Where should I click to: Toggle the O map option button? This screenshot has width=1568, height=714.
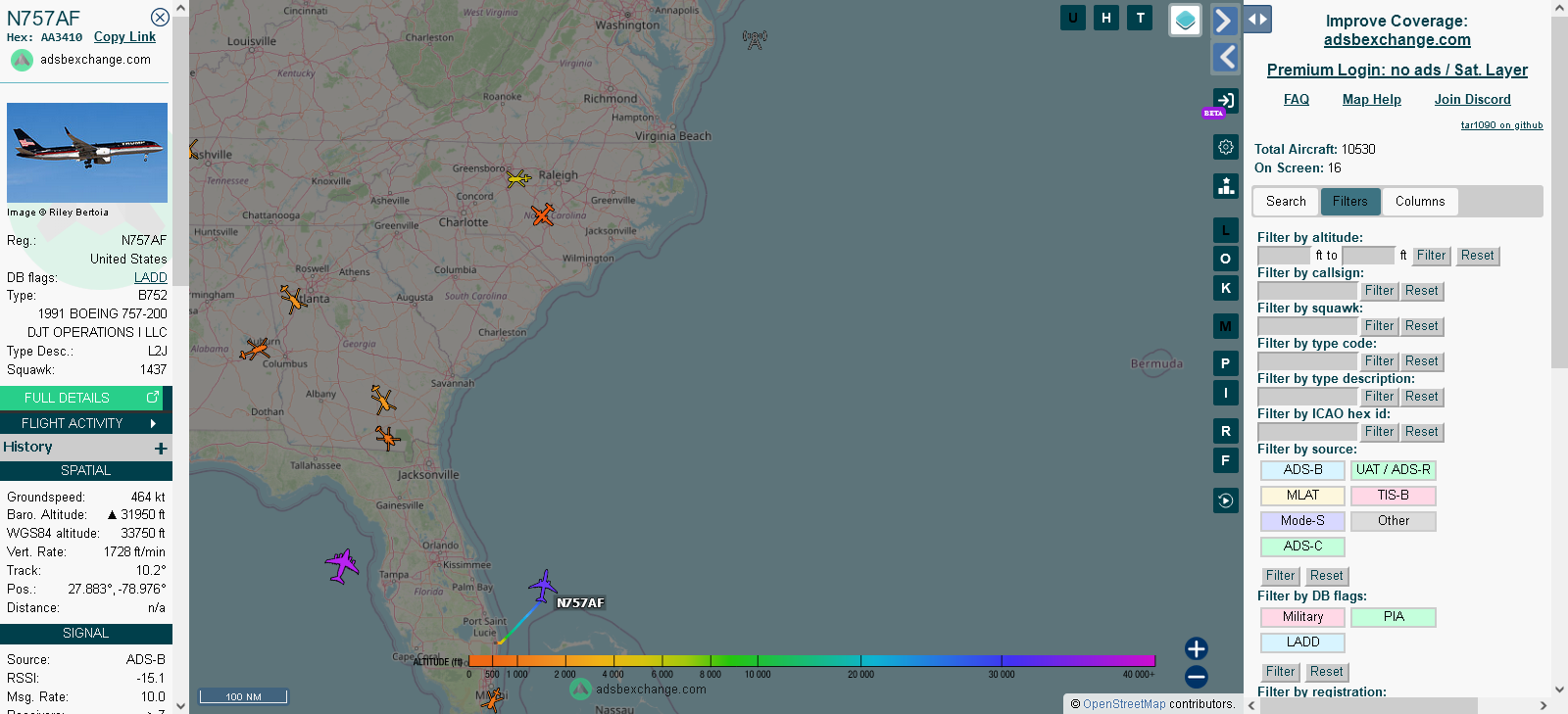click(x=1226, y=259)
